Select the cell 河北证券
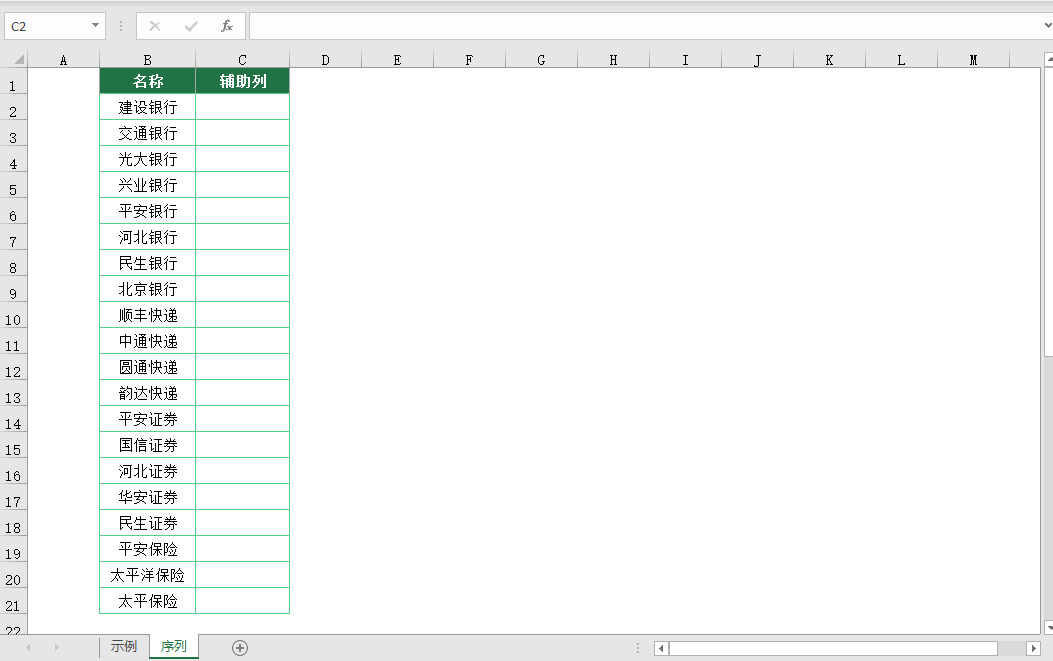The width and height of the screenshot is (1053, 661). point(147,471)
